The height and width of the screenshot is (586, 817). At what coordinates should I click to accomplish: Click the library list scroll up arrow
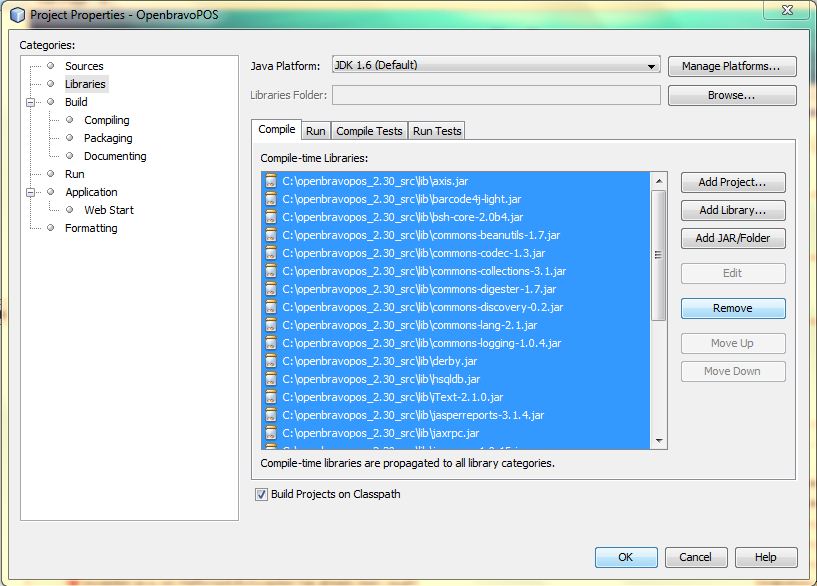click(x=659, y=181)
